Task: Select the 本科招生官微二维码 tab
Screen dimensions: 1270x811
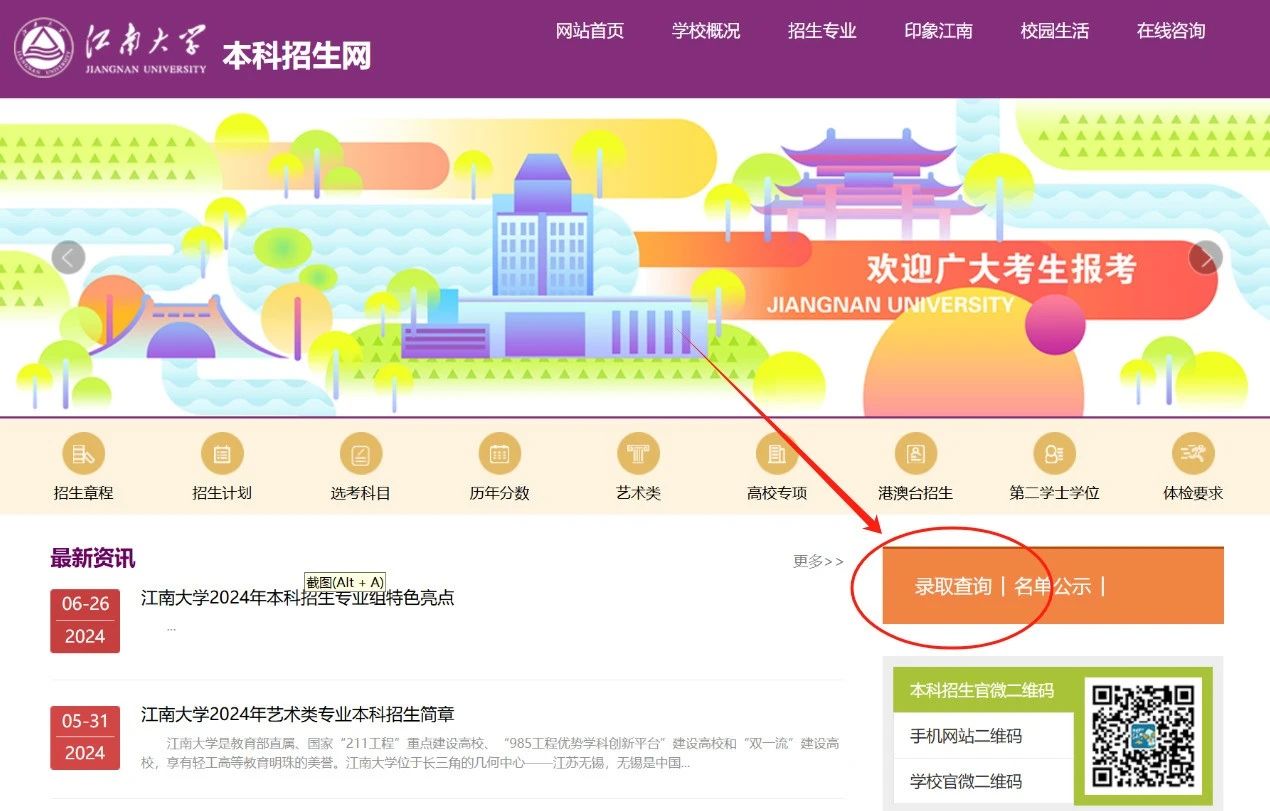Action: click(983, 690)
